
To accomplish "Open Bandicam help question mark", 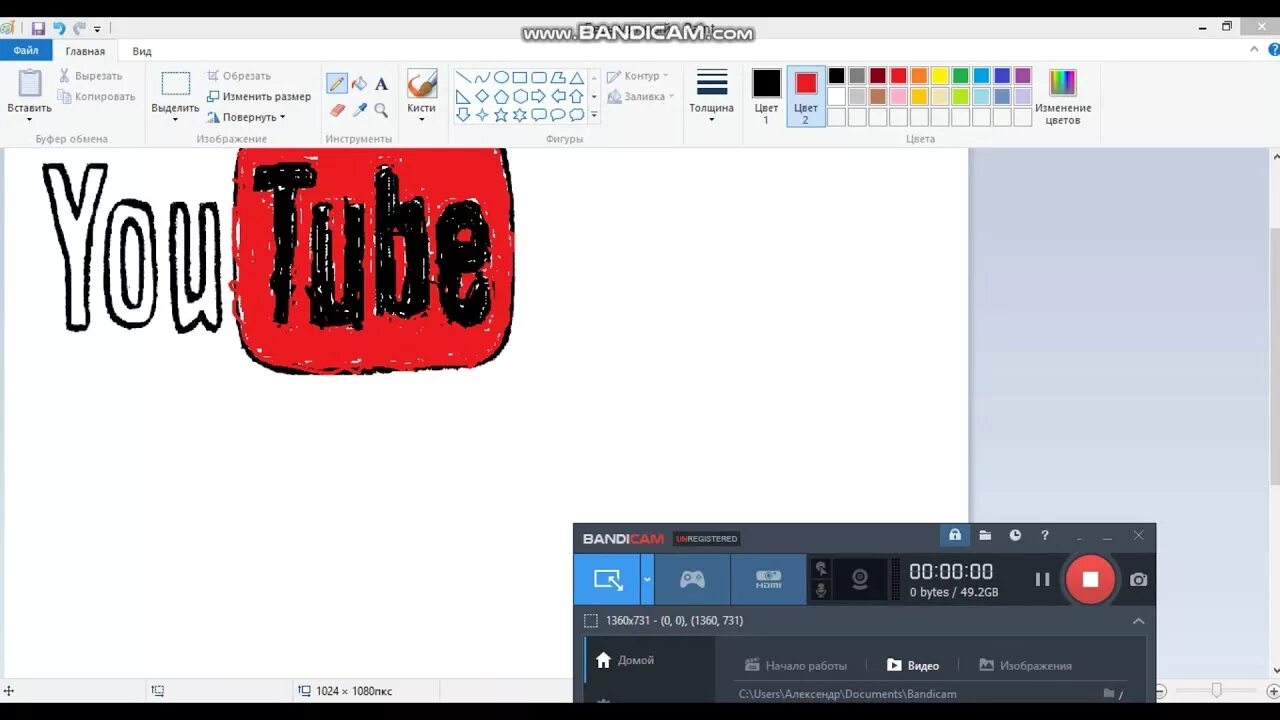I will pyautogui.click(x=1045, y=535).
